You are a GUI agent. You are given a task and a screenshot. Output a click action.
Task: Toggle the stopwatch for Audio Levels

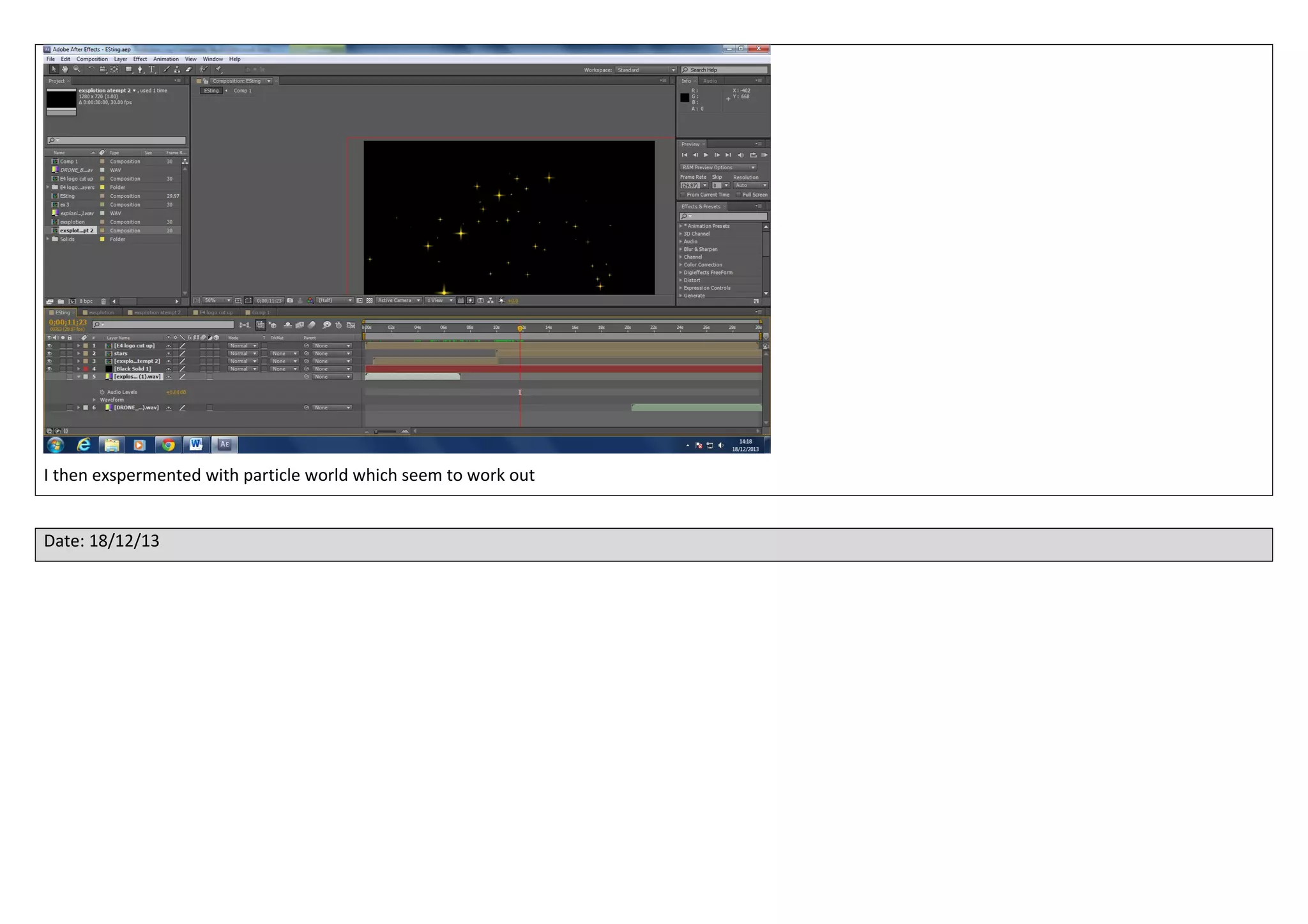pyautogui.click(x=102, y=392)
